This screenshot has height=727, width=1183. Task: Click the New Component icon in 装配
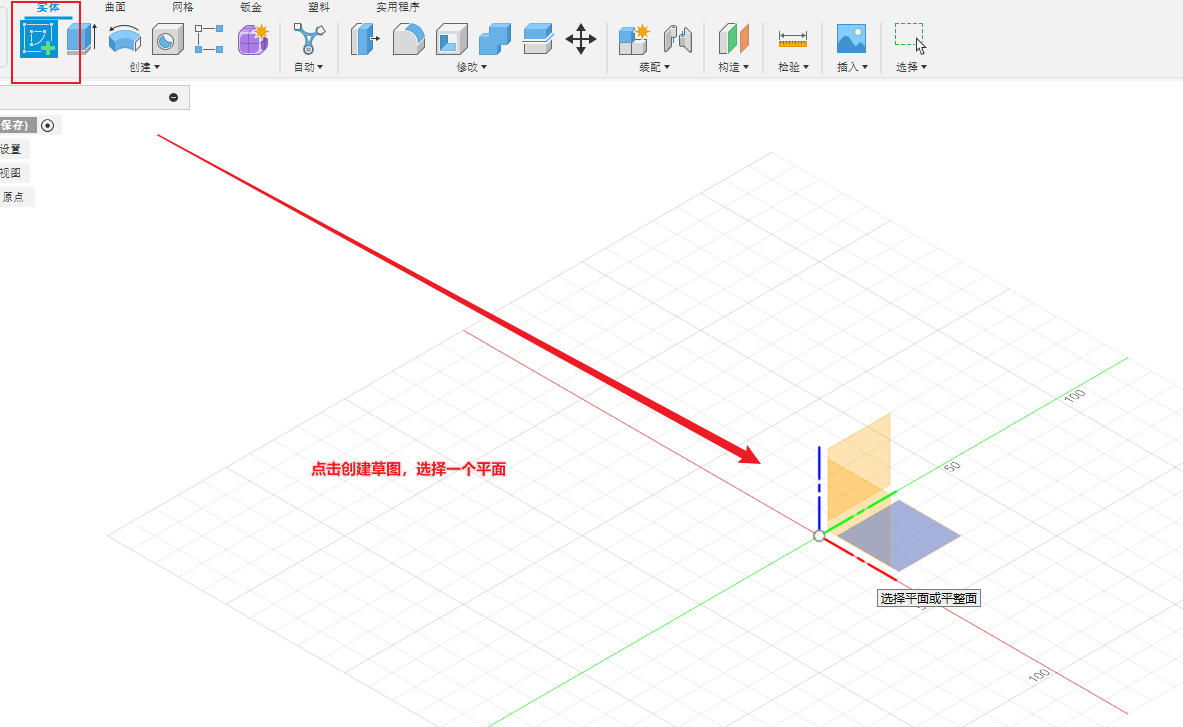(634, 39)
